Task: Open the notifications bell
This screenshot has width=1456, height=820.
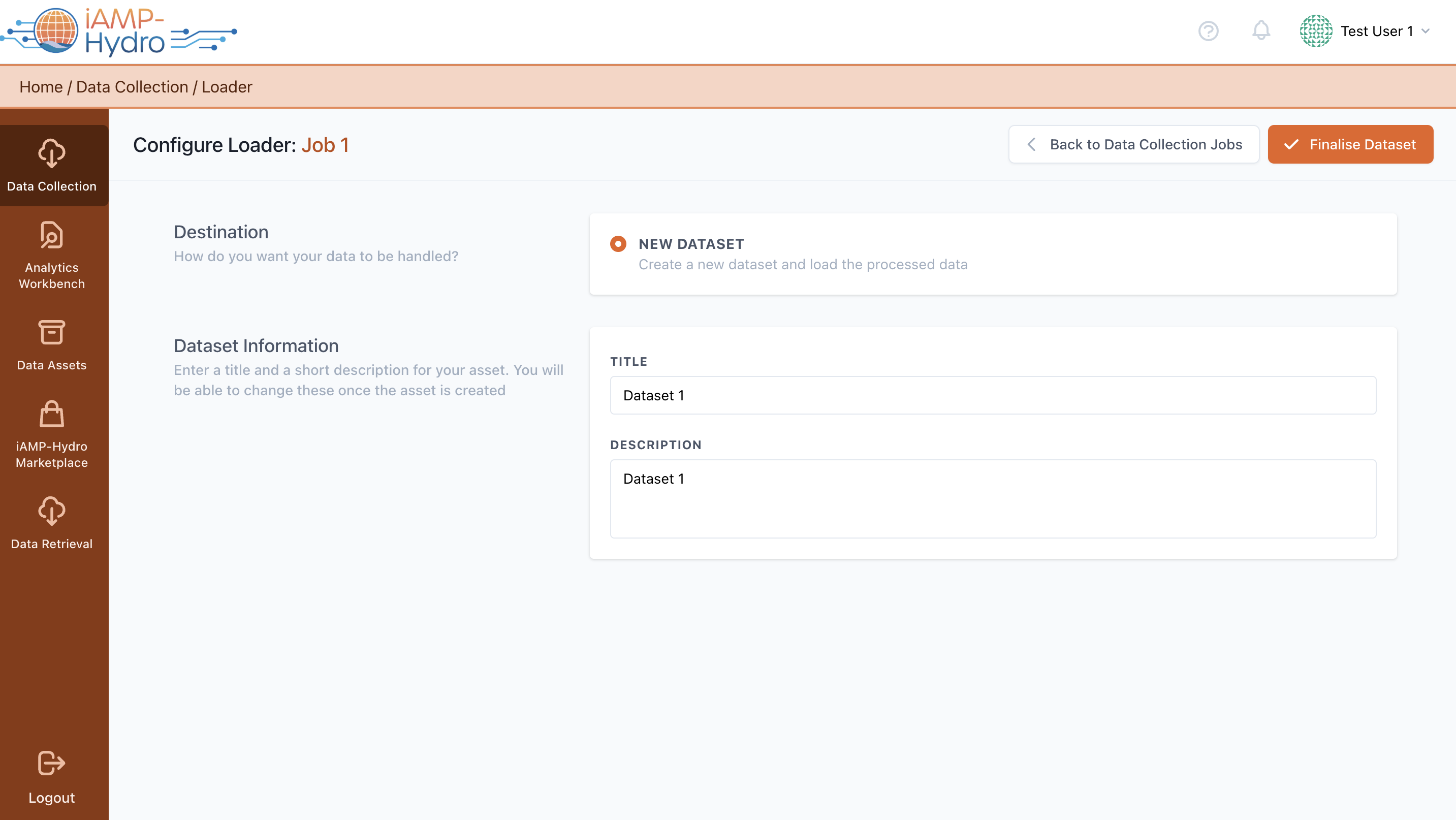Action: 1260,31
